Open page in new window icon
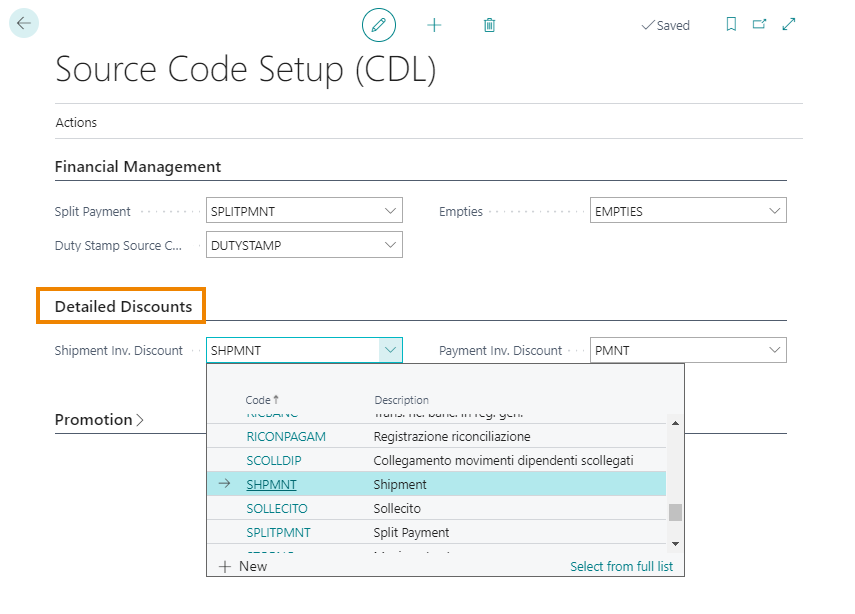The height and width of the screenshot is (614, 855). click(759, 24)
